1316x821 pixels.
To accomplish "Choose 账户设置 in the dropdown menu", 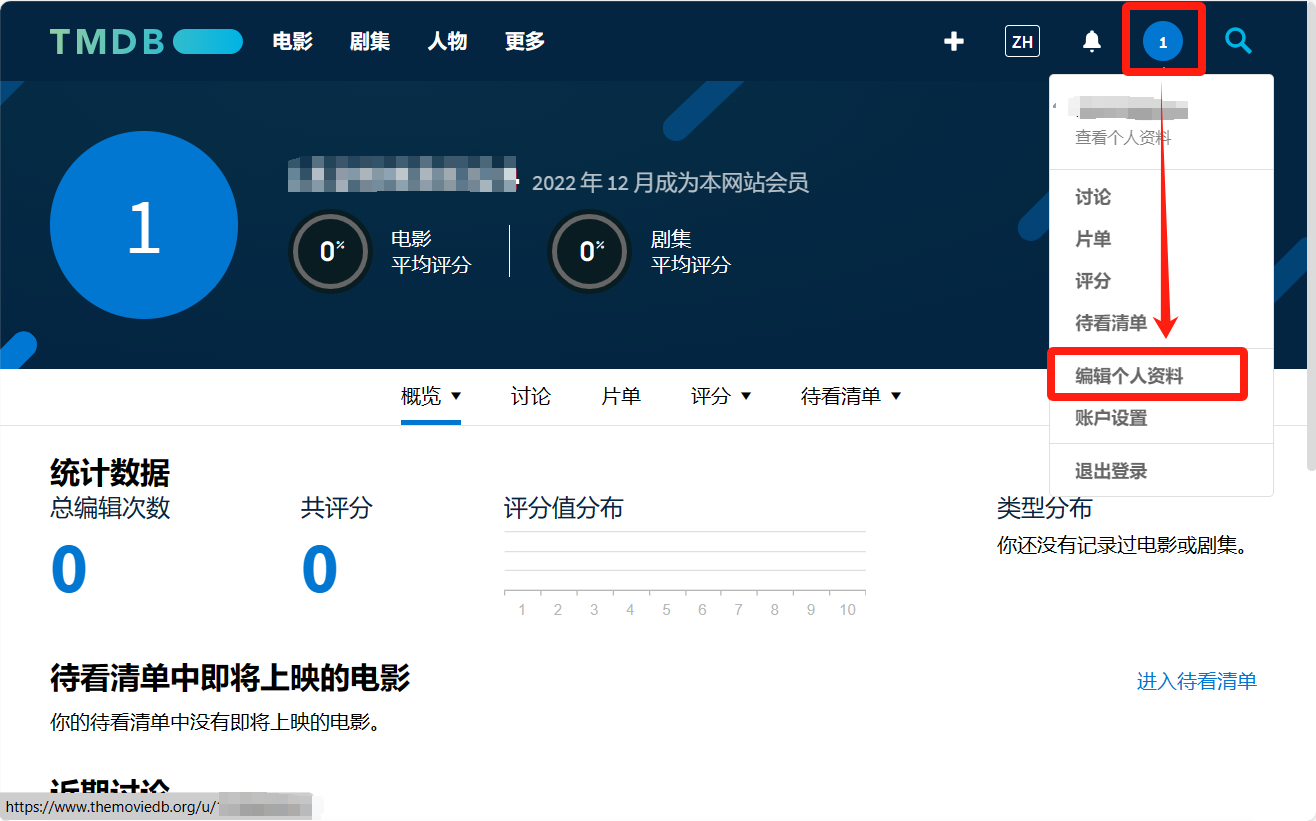I will coord(1111,418).
